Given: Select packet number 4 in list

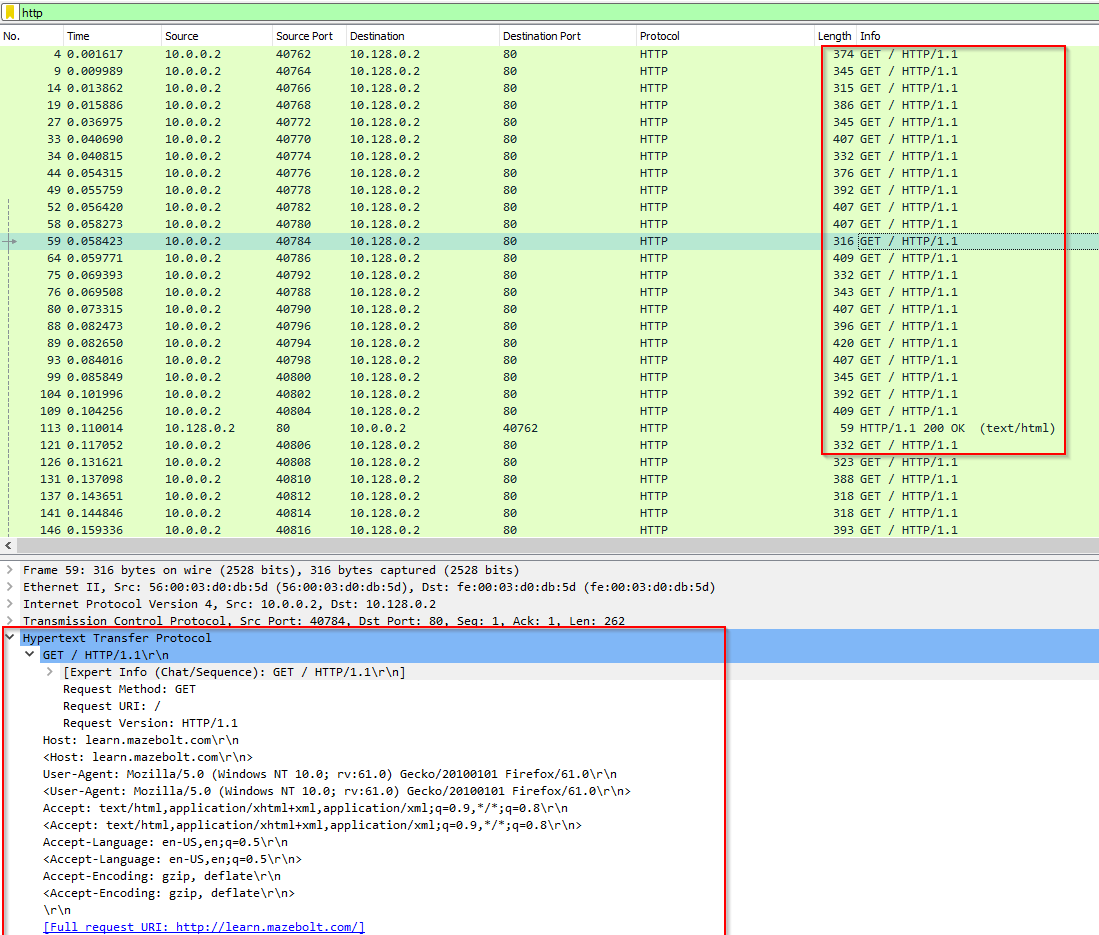Looking at the screenshot, I should tap(500, 54).
